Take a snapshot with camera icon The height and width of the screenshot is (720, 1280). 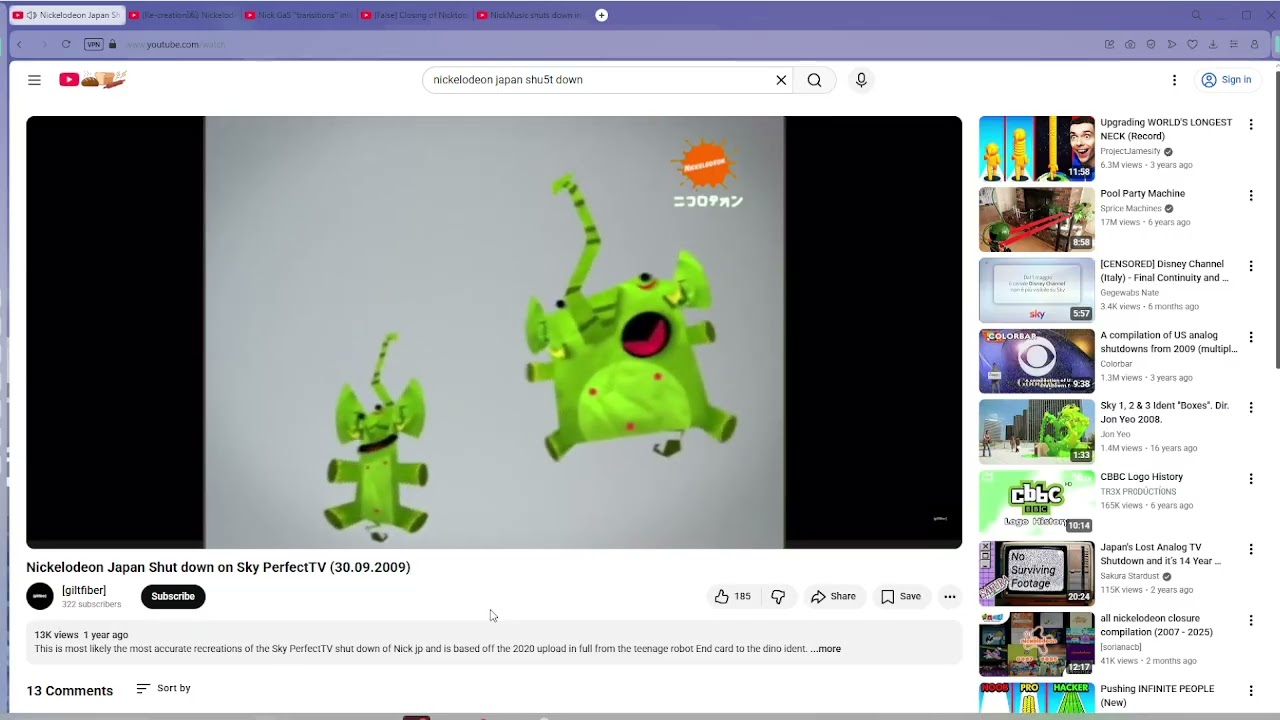coord(1130,44)
